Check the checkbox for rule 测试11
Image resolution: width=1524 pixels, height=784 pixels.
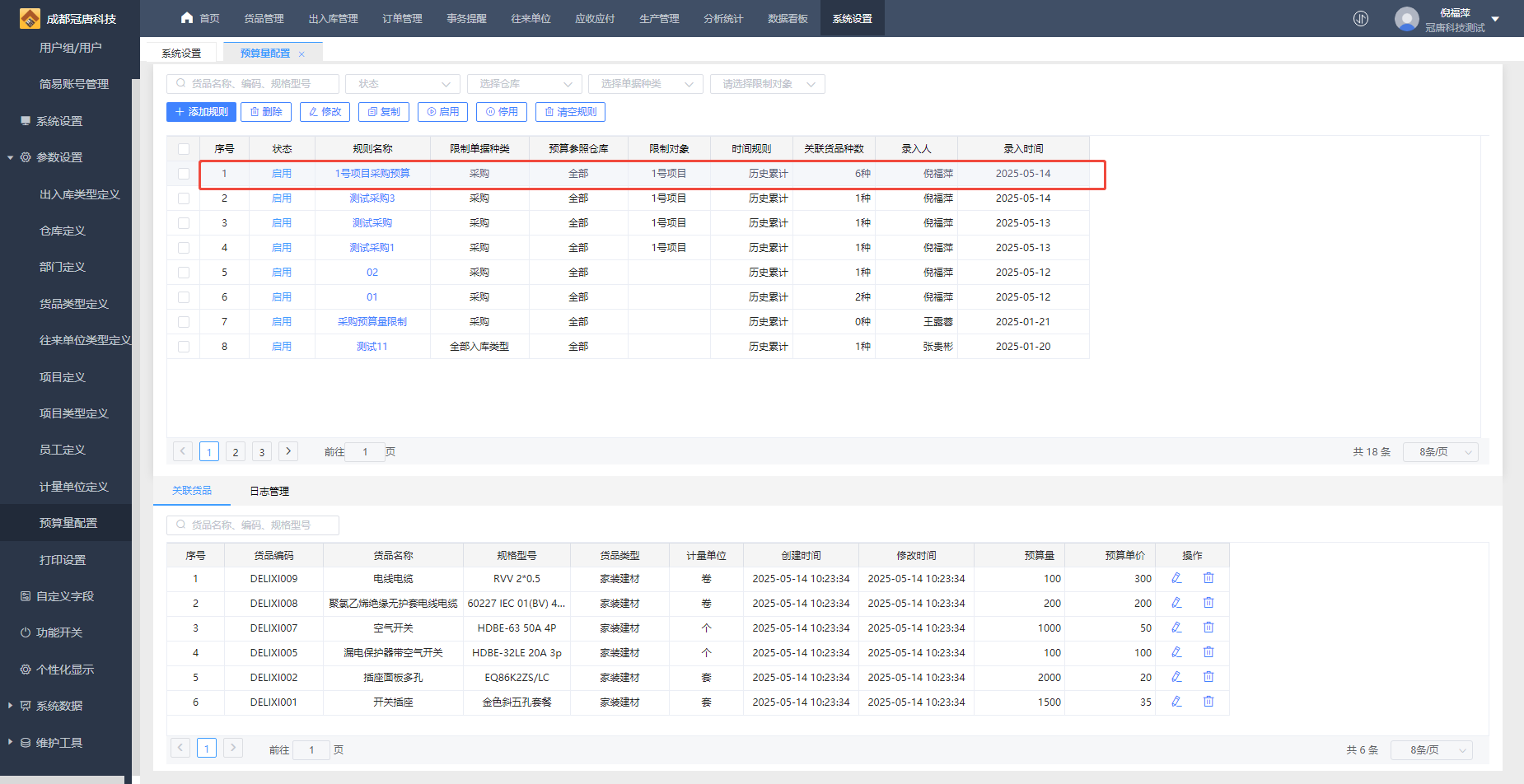pyautogui.click(x=184, y=347)
